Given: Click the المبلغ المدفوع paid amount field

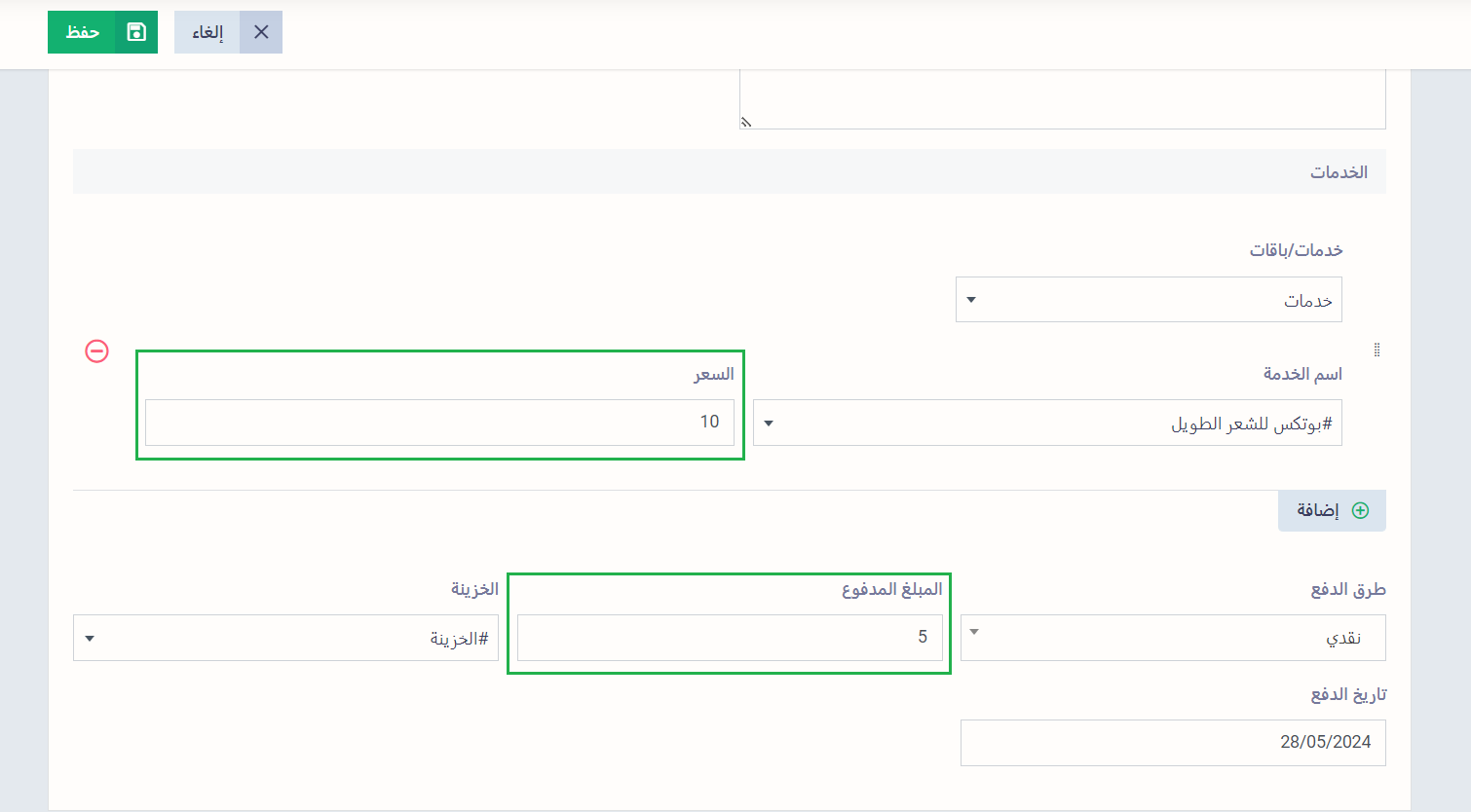Looking at the screenshot, I should pos(730,638).
